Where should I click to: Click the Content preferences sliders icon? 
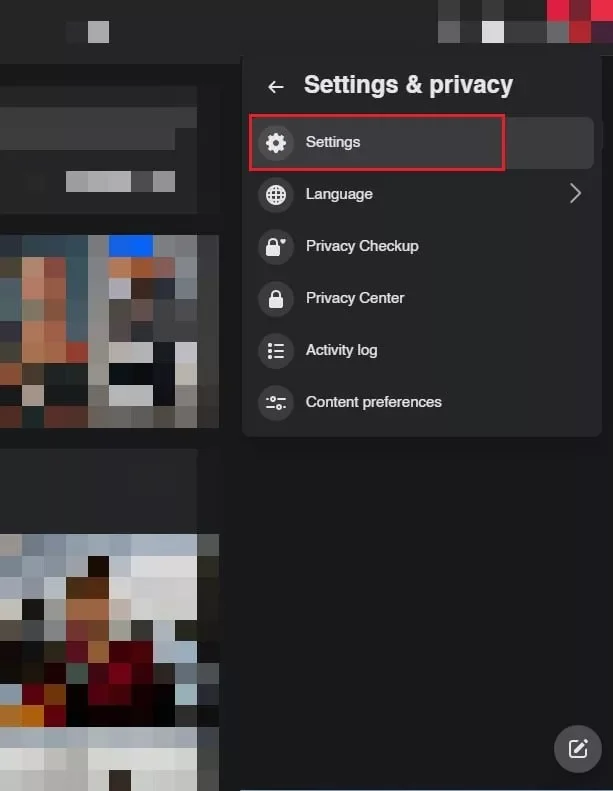(275, 402)
